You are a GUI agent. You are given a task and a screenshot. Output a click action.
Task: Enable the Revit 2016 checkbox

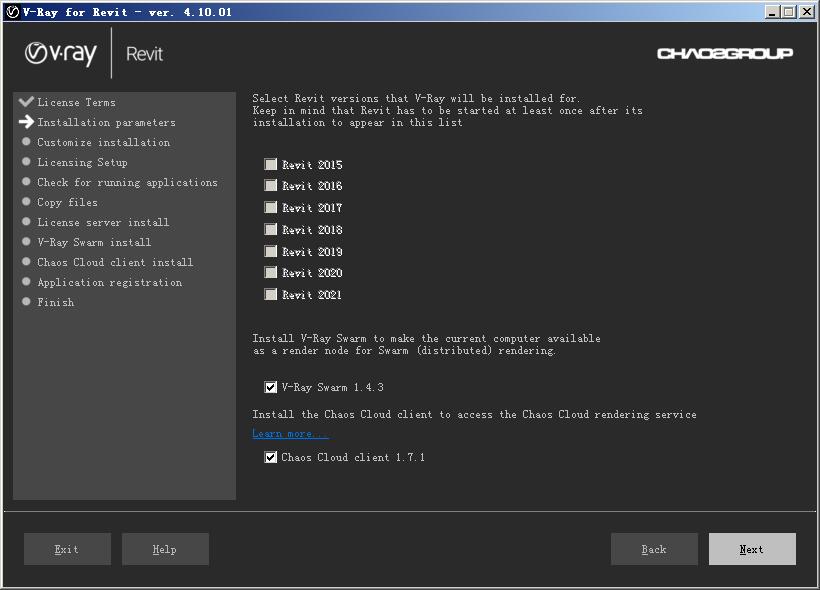pos(270,186)
